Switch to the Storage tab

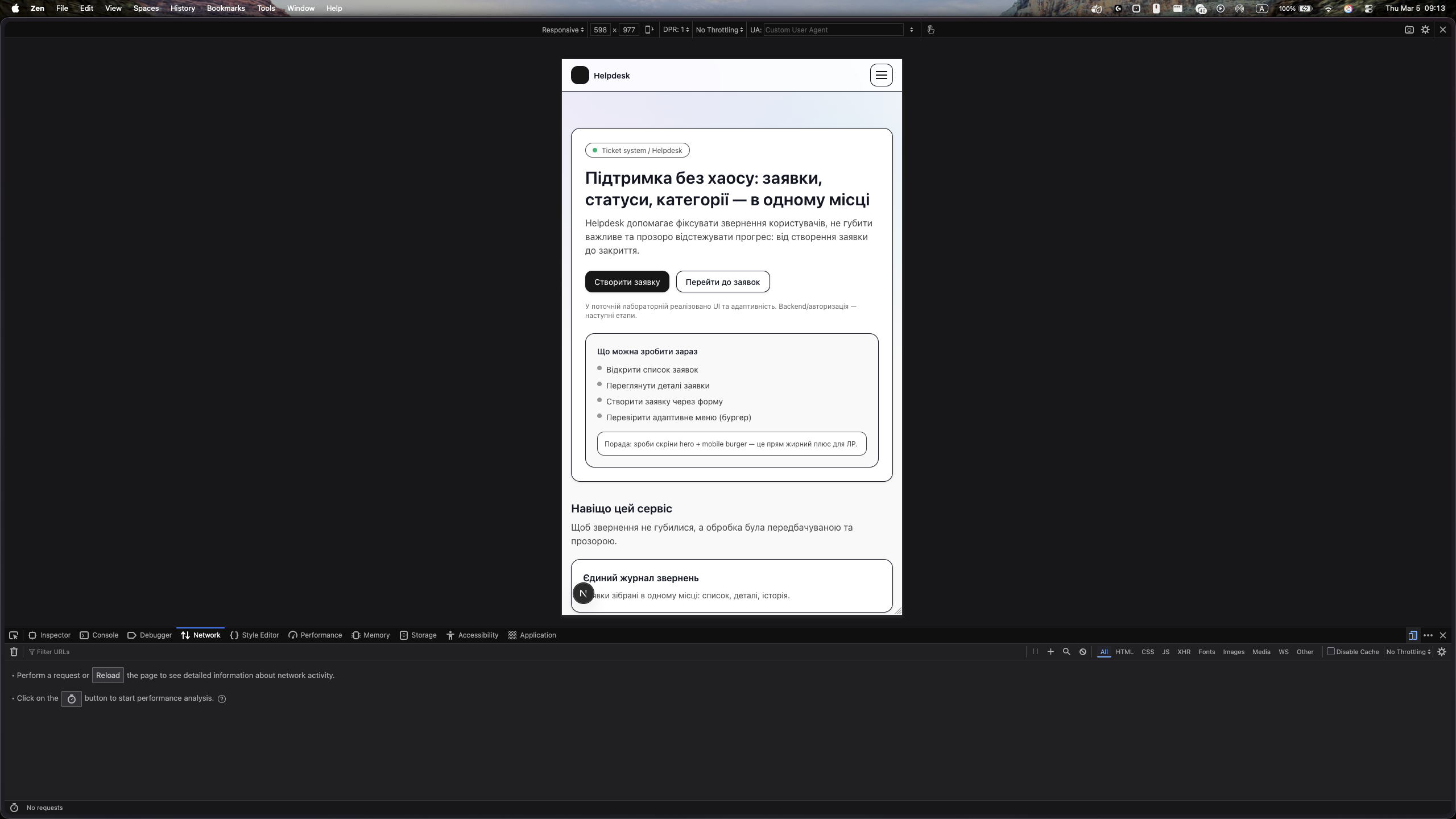pyautogui.click(x=418, y=635)
